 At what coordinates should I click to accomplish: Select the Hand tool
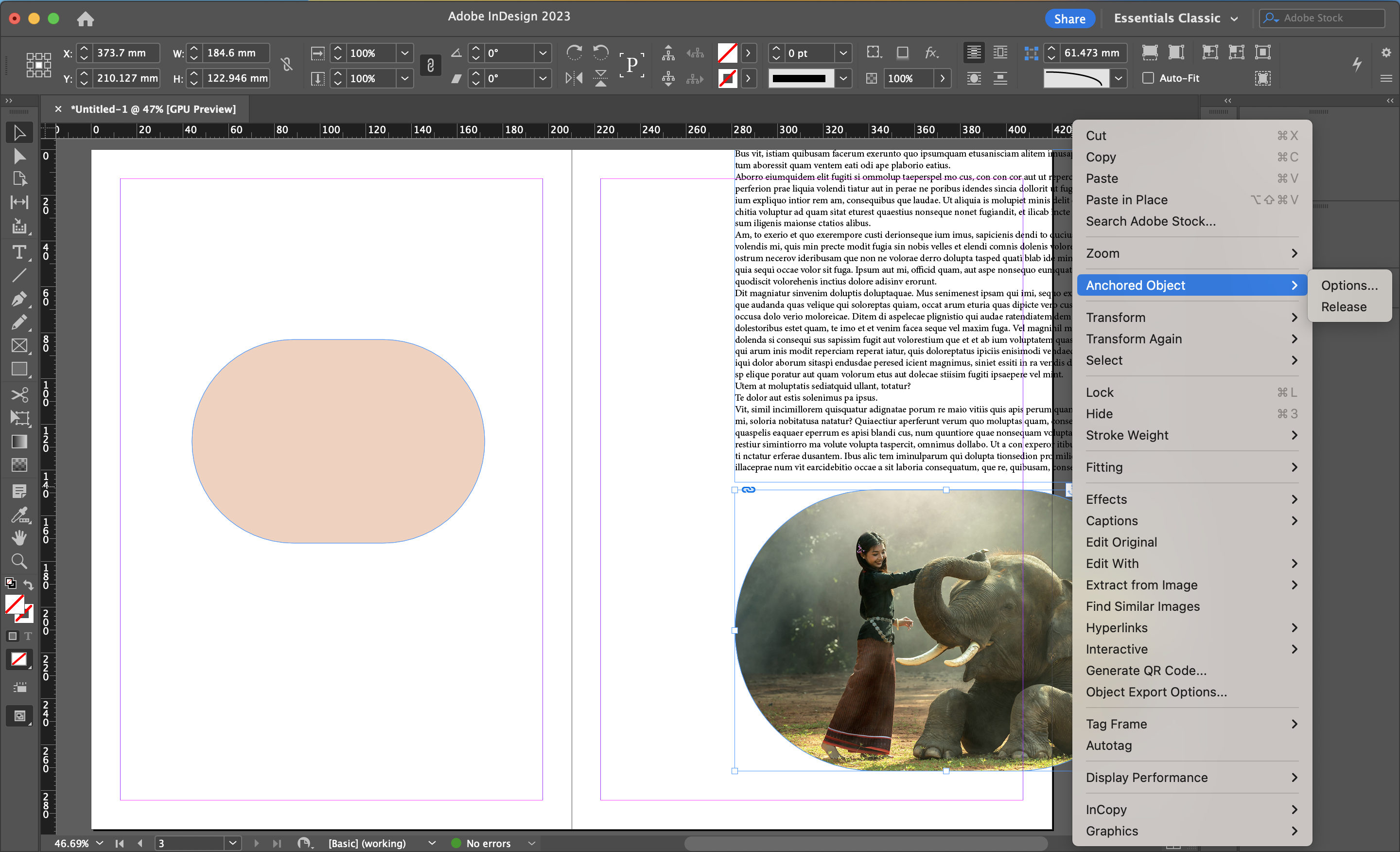tap(19, 538)
